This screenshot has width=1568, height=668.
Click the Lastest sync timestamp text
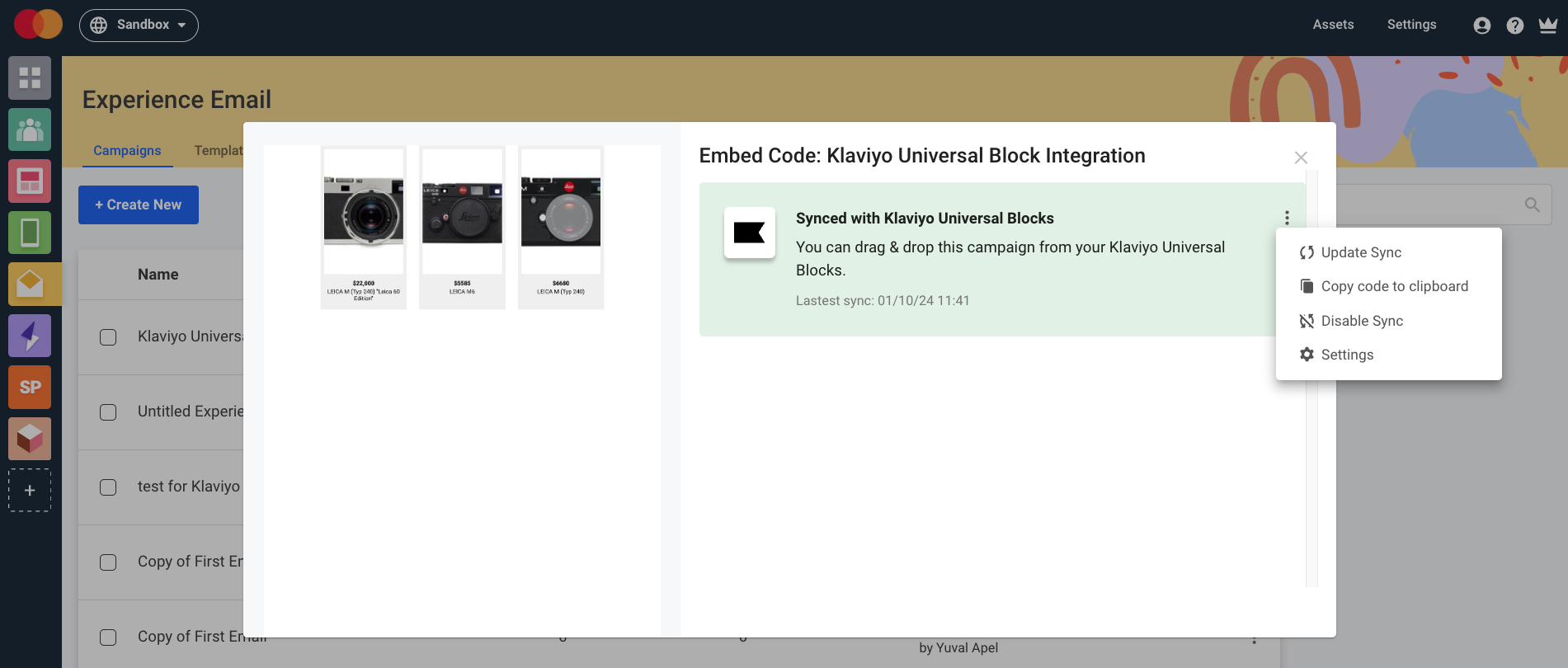click(883, 301)
